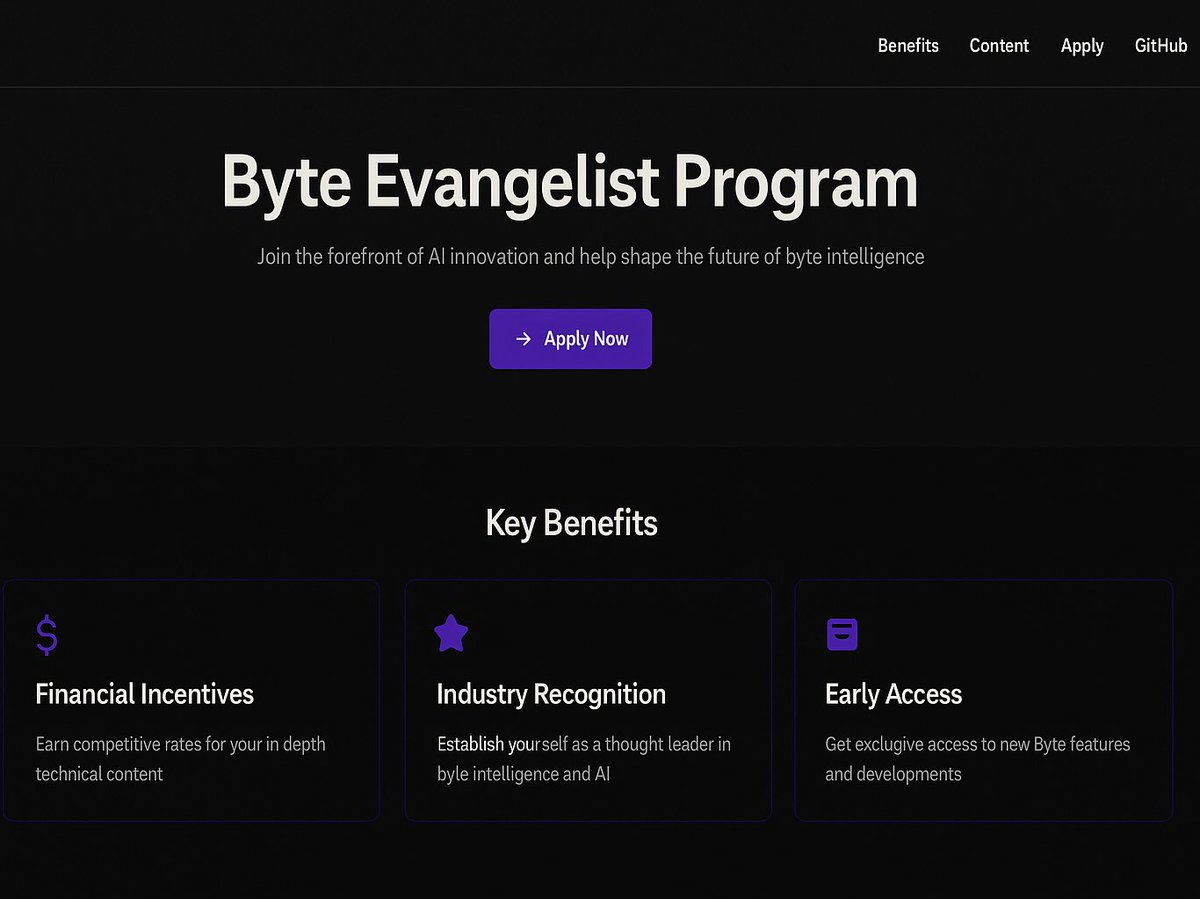Viewport: 1200px width, 899px height.
Task: Click the archive box icon on Early Access card
Action: point(842,633)
